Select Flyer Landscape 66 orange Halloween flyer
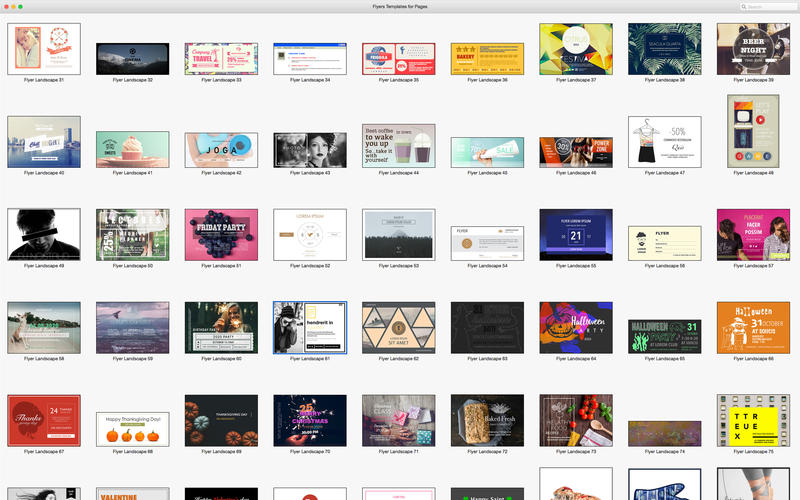The height and width of the screenshot is (500, 800). click(x=754, y=328)
